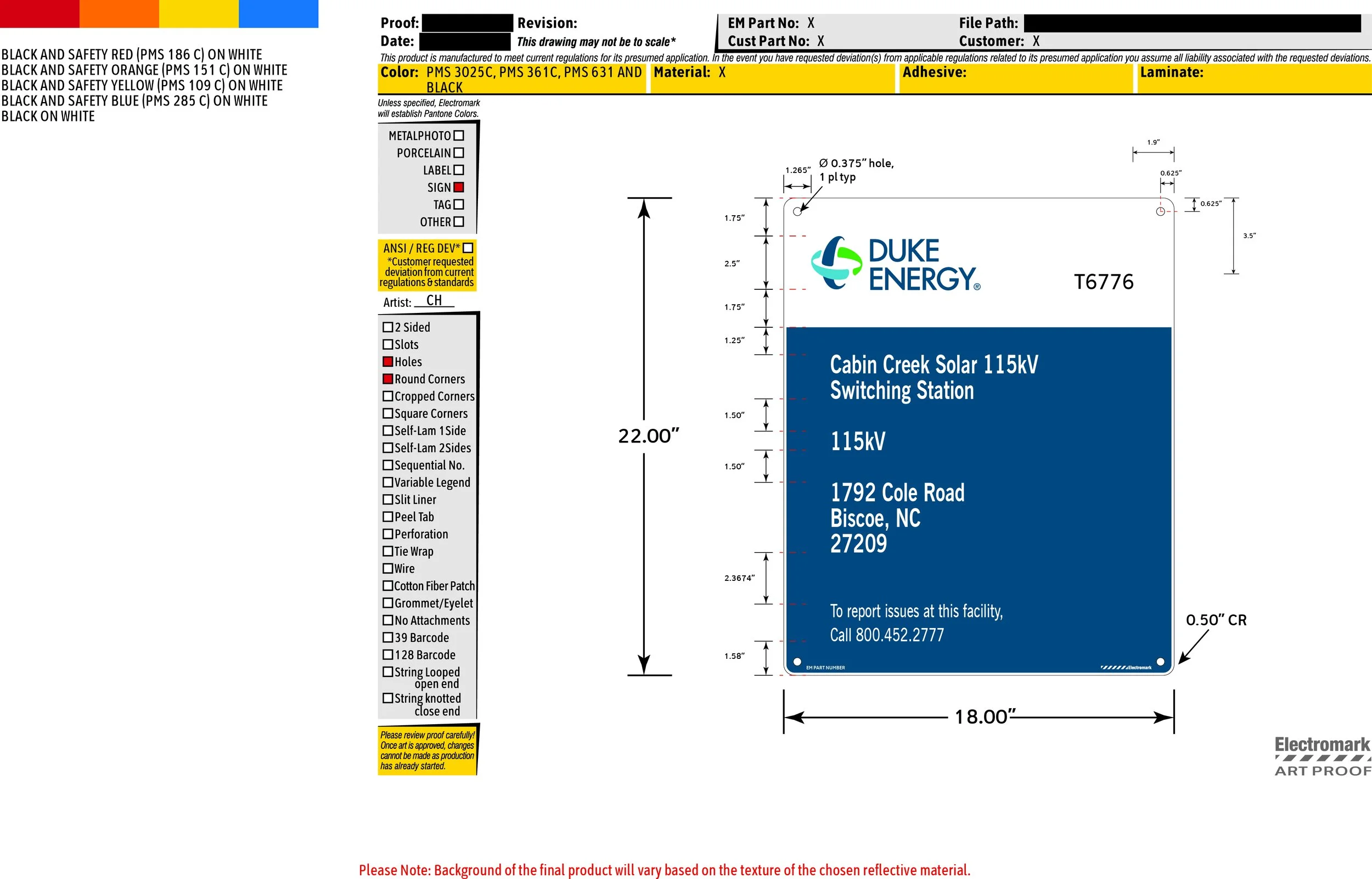The height and width of the screenshot is (879, 1372).
Task: Click the 0.50" CR corner arrow
Action: [x=1194, y=647]
